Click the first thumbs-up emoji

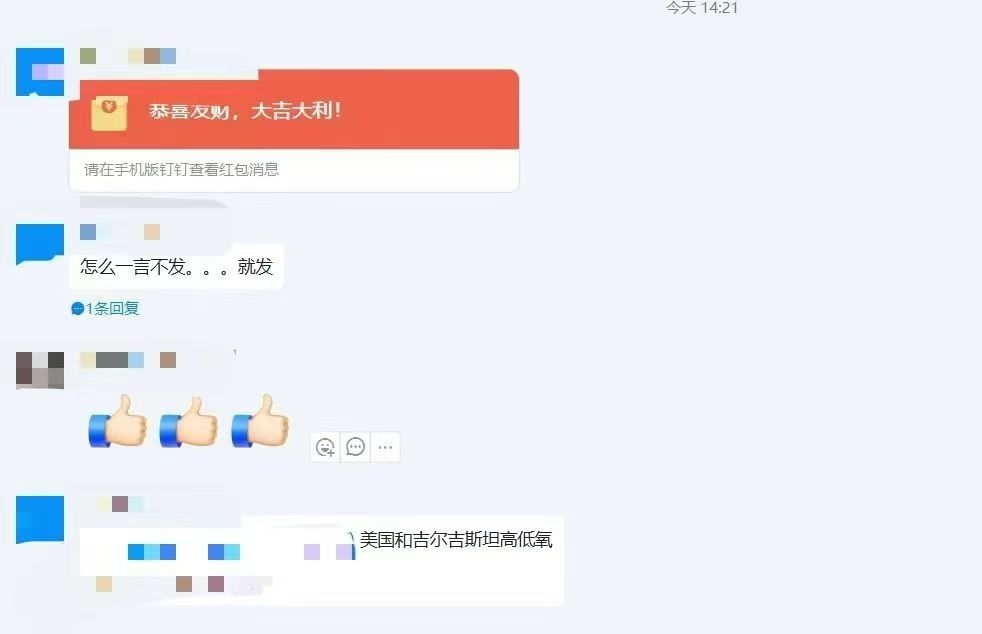tap(118, 421)
